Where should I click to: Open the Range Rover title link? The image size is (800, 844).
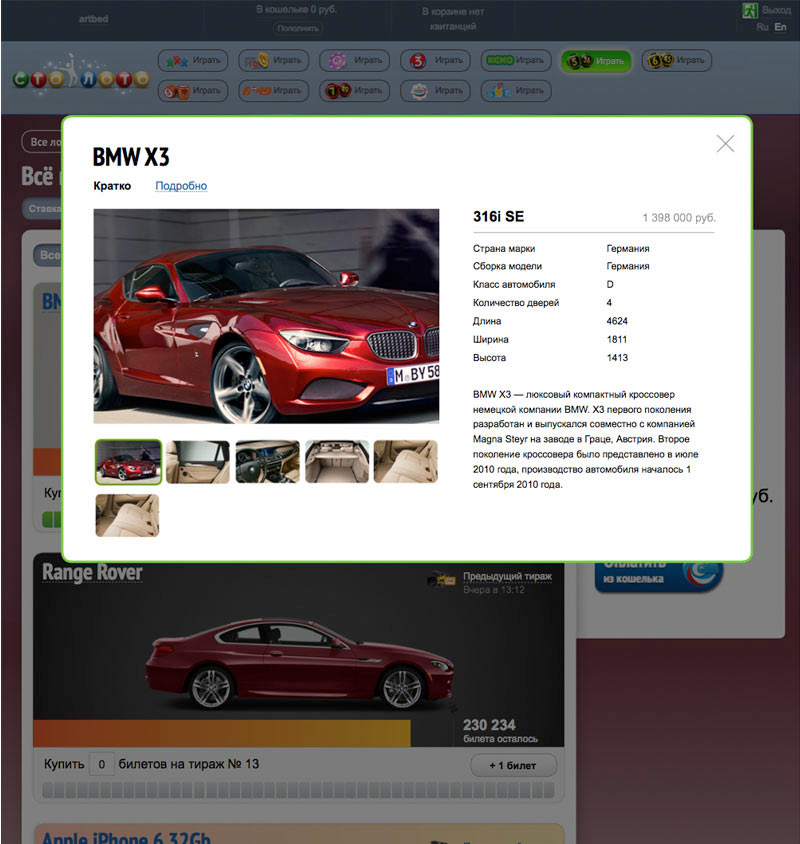click(92, 573)
